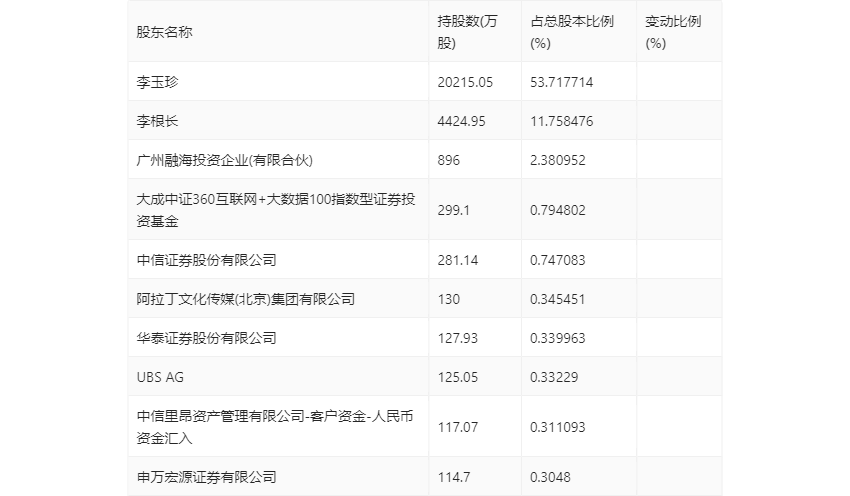Select 大成中证360互联网+大数据100 fund name

click(x=276, y=210)
